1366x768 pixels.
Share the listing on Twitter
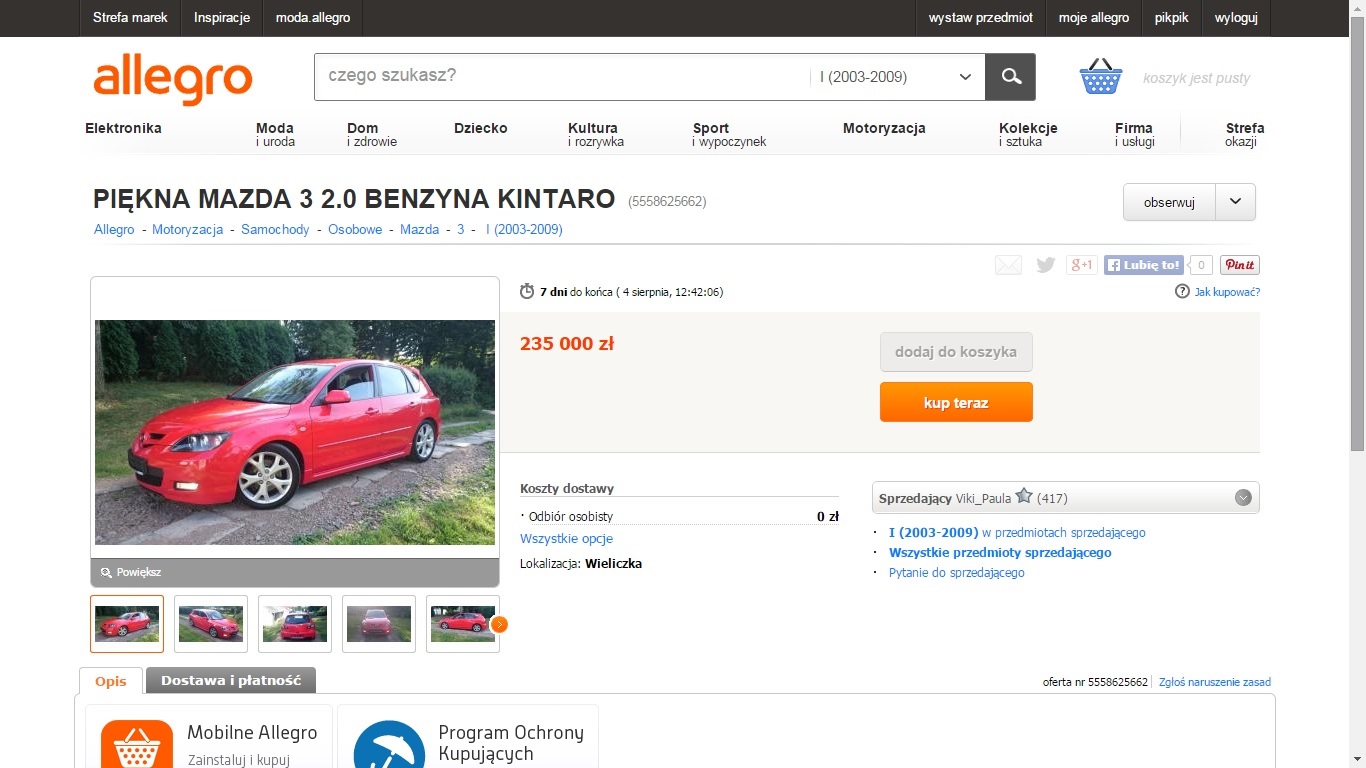click(x=1046, y=265)
